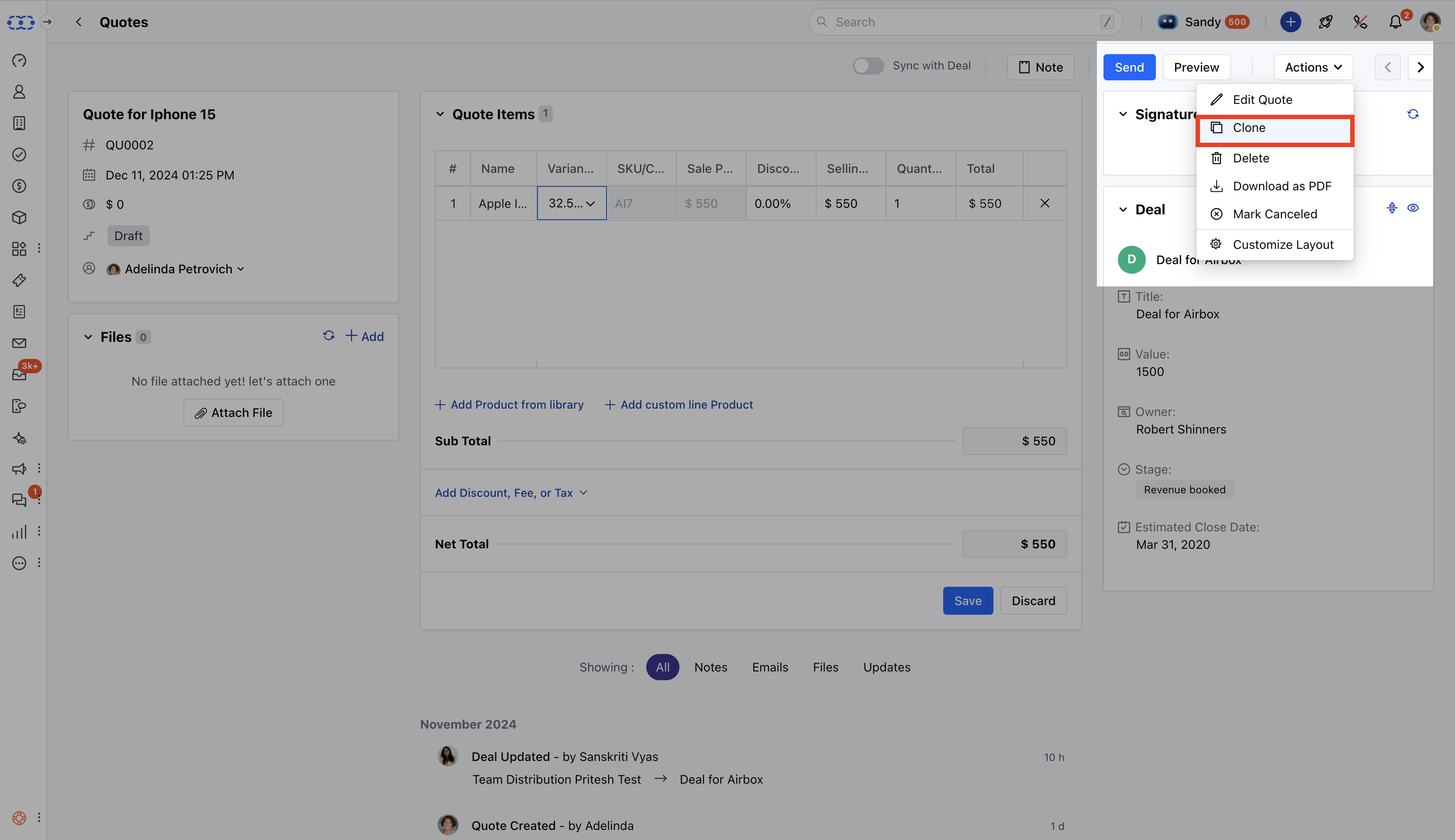Open Deals dollar icon in sidebar
This screenshot has width=1455, height=840.
click(19, 186)
